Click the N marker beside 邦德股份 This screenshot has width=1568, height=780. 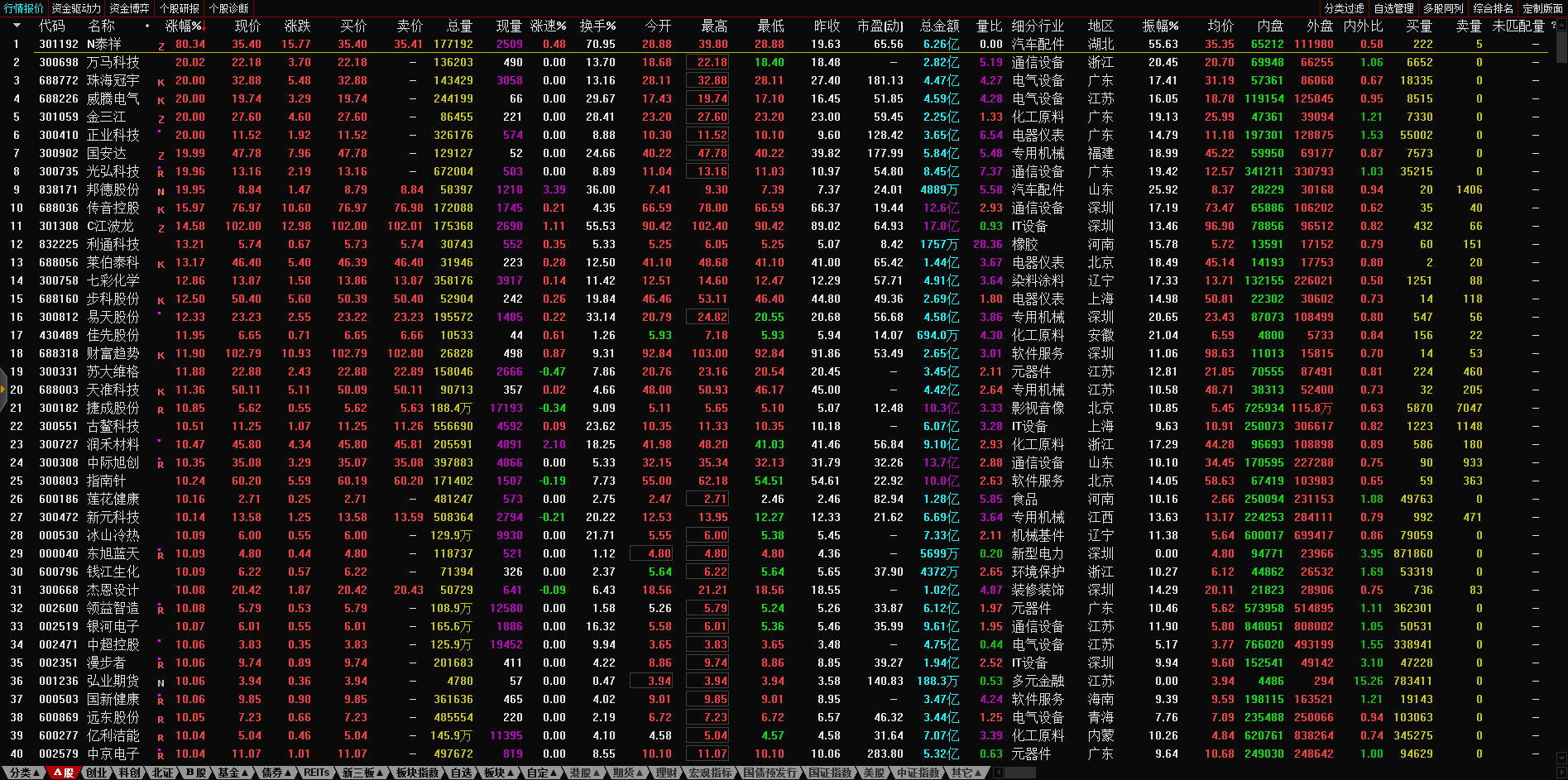161,192
